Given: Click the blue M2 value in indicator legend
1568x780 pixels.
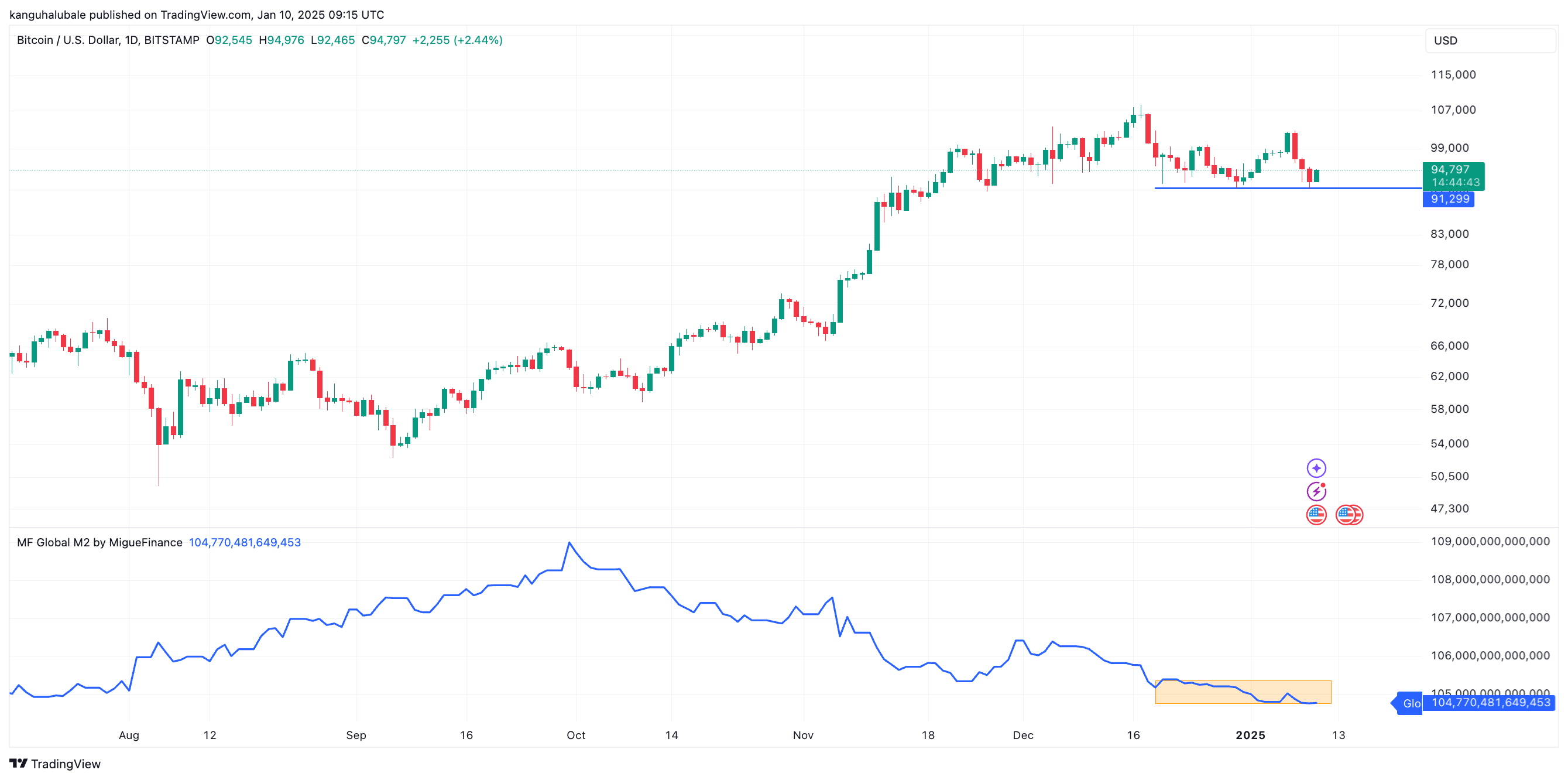Looking at the screenshot, I should (245, 542).
